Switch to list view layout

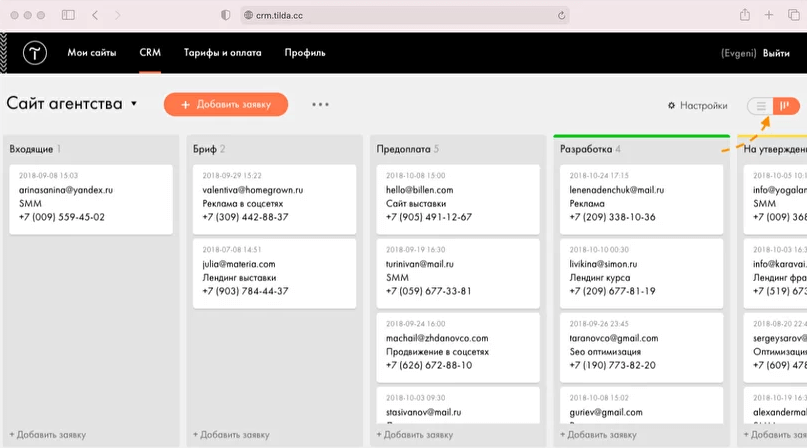point(761,106)
